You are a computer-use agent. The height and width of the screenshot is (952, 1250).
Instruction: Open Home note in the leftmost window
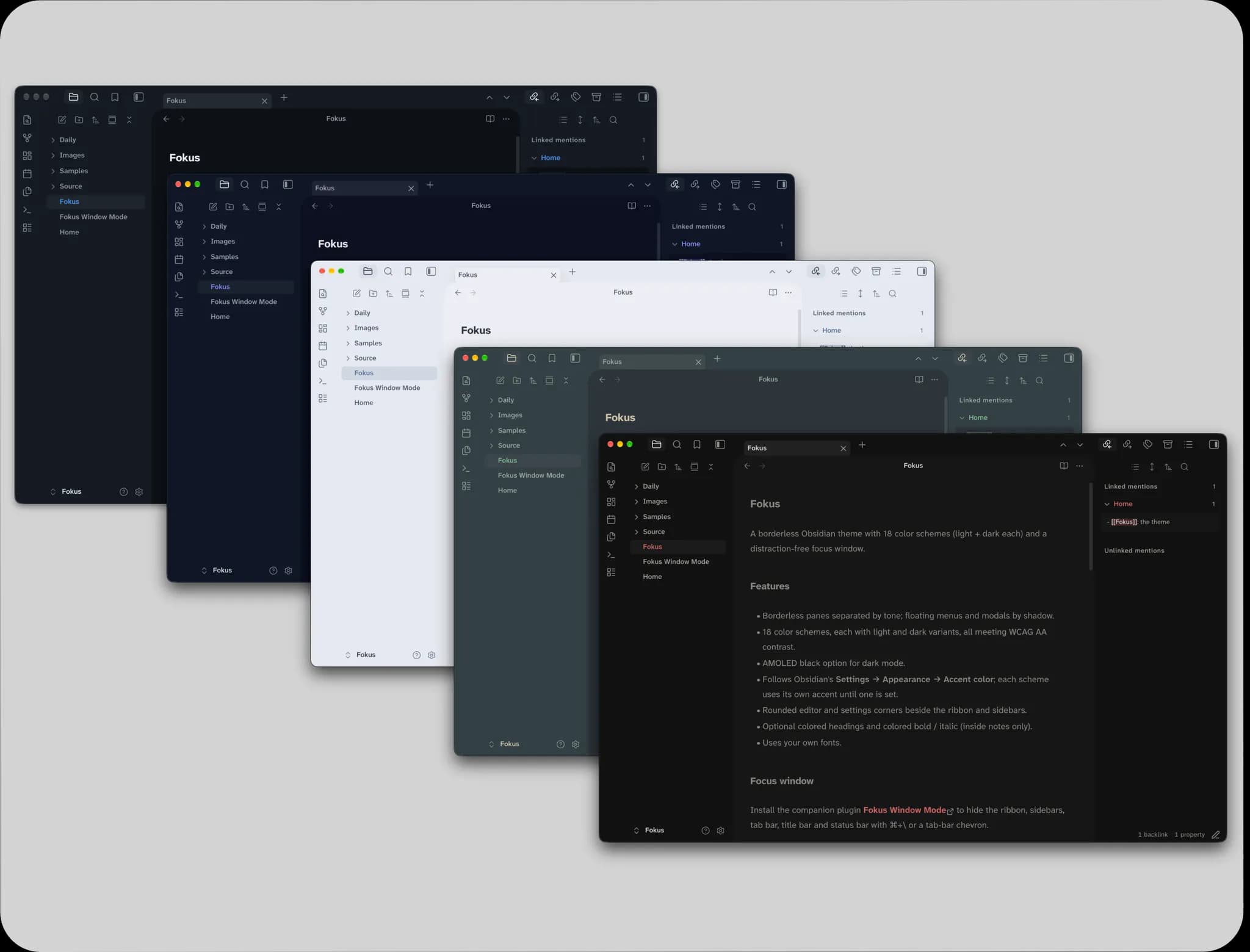point(69,232)
